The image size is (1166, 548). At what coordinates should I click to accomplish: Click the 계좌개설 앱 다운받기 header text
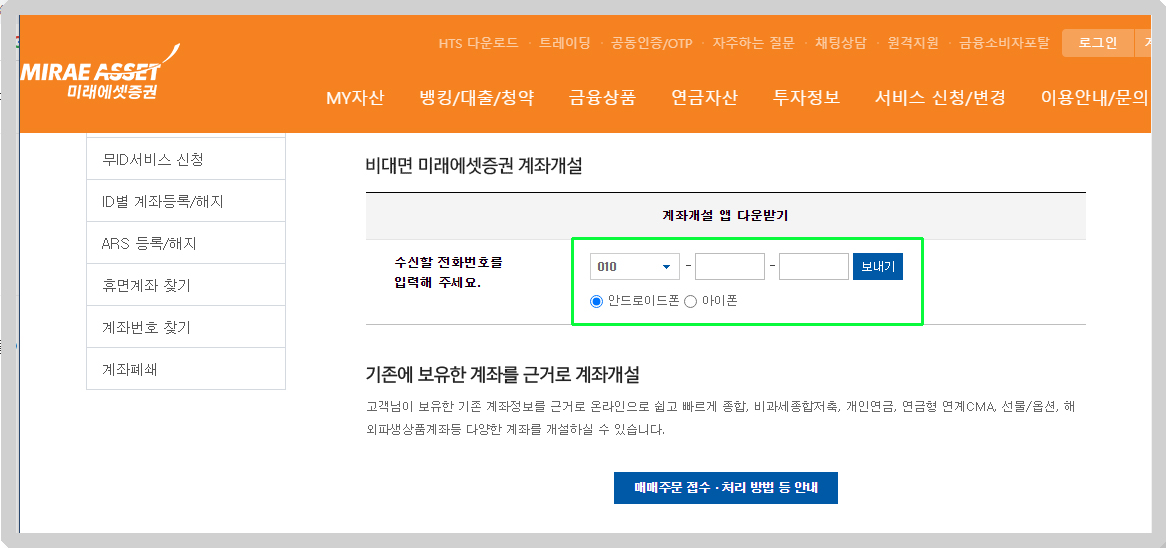click(x=725, y=216)
